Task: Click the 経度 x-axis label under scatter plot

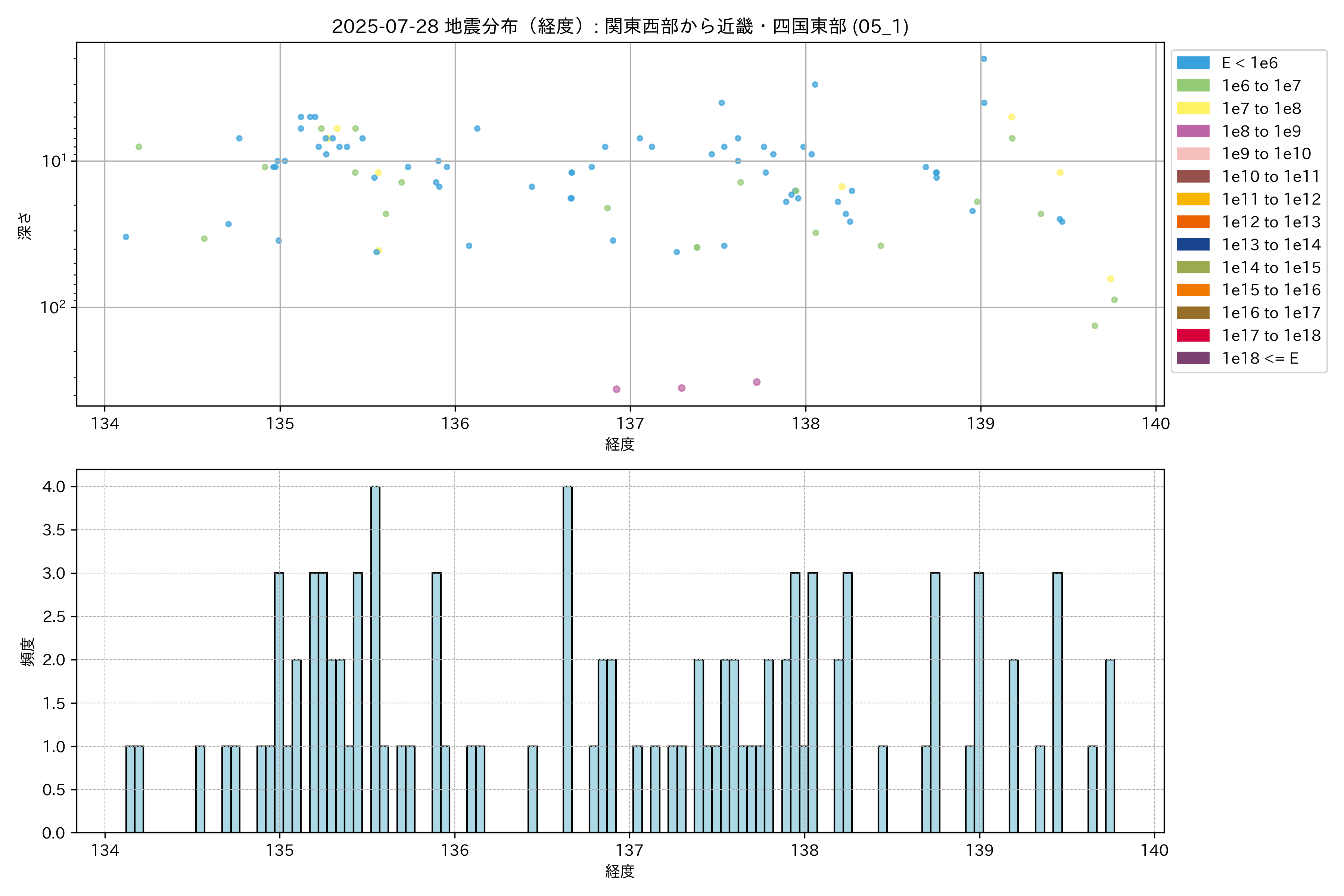Action: [x=620, y=444]
